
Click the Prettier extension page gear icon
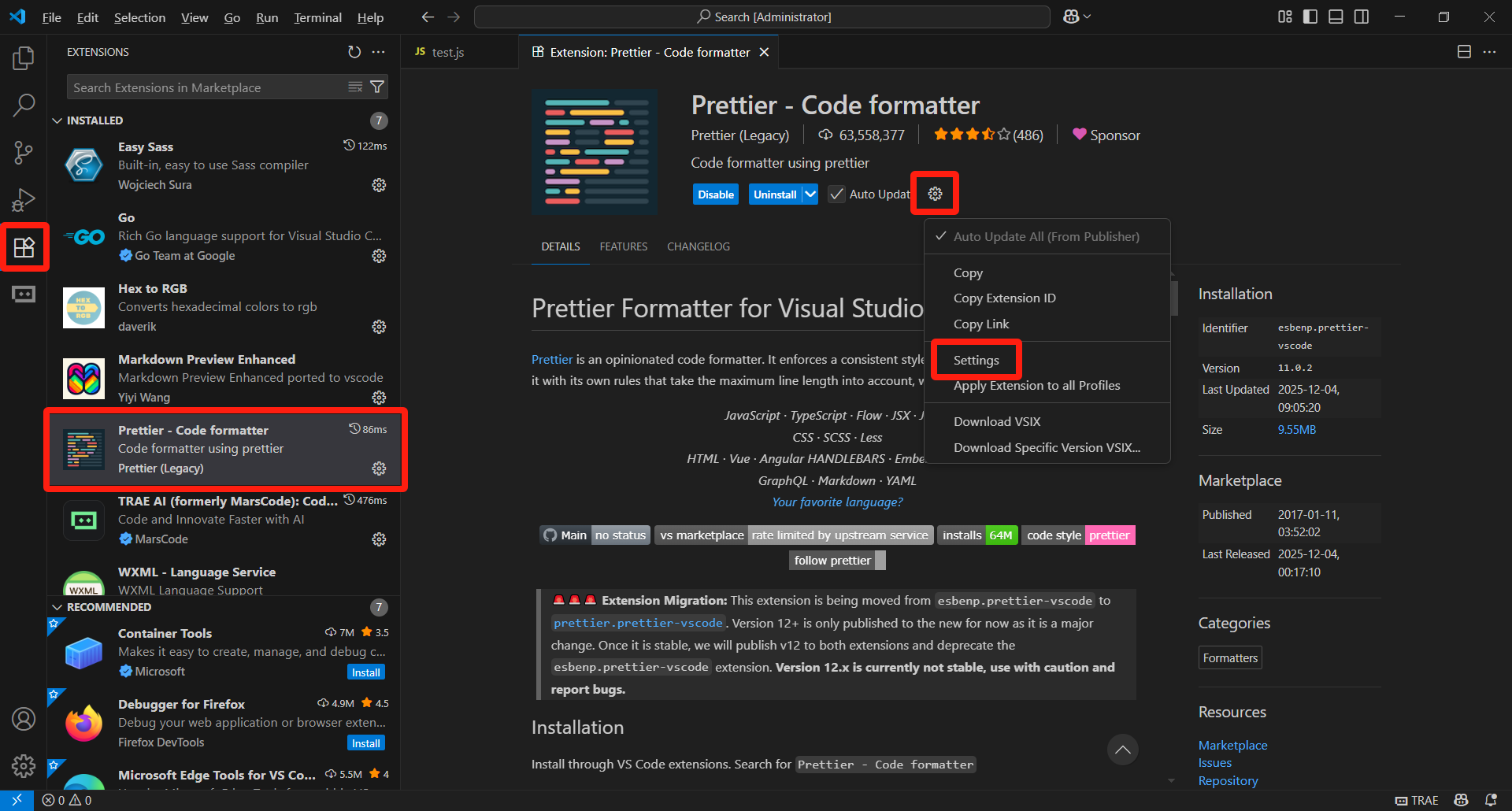[x=935, y=194]
